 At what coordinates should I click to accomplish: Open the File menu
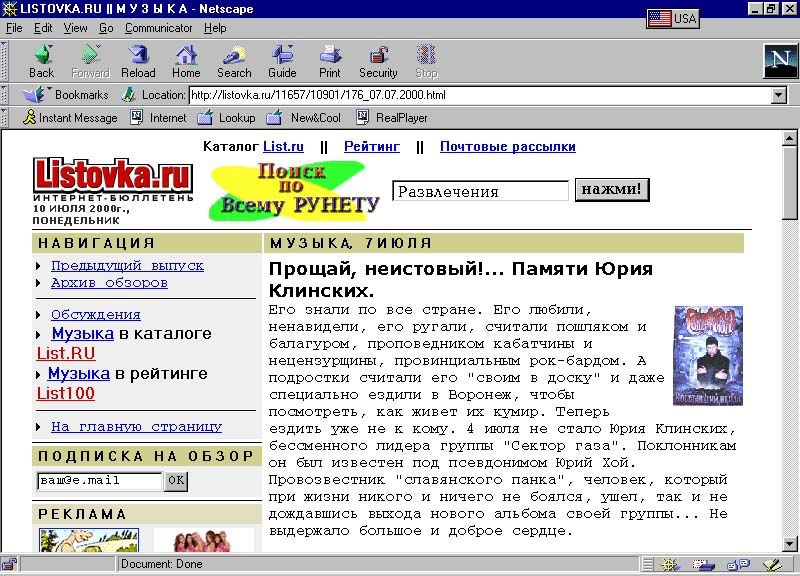[x=14, y=28]
